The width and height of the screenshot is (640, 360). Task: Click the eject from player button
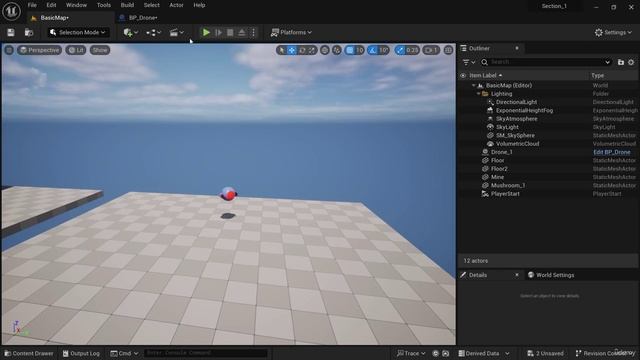pos(242,32)
